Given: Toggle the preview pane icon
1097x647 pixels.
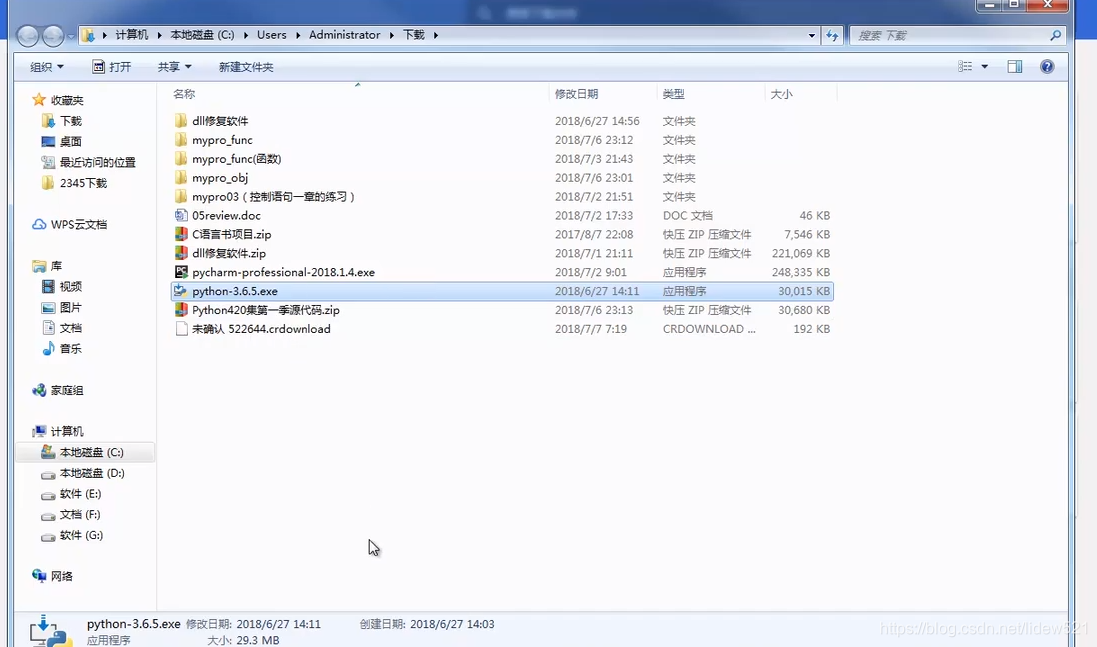Looking at the screenshot, I should (1014, 66).
